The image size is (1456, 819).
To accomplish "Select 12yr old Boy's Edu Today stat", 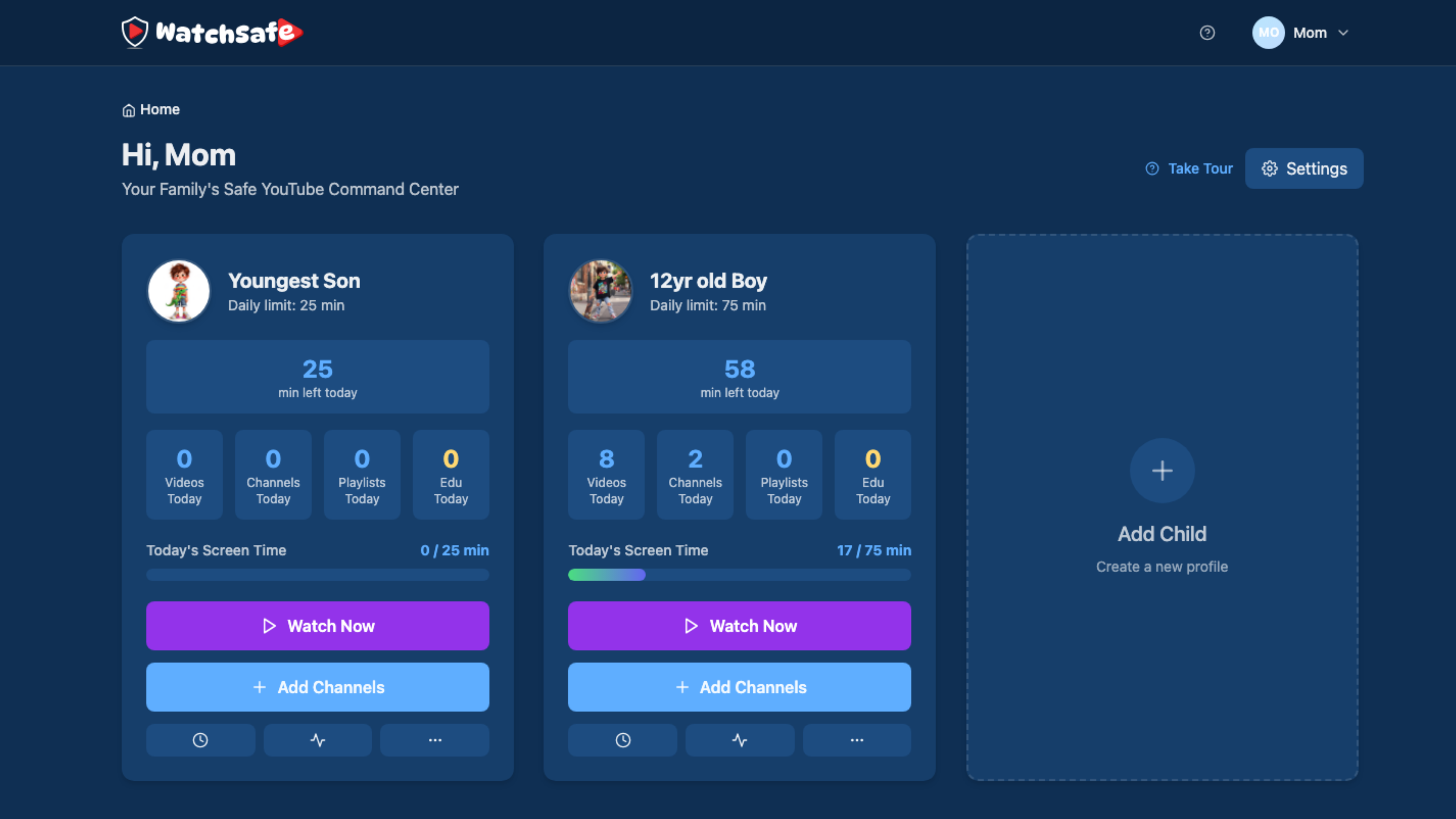I will point(873,475).
